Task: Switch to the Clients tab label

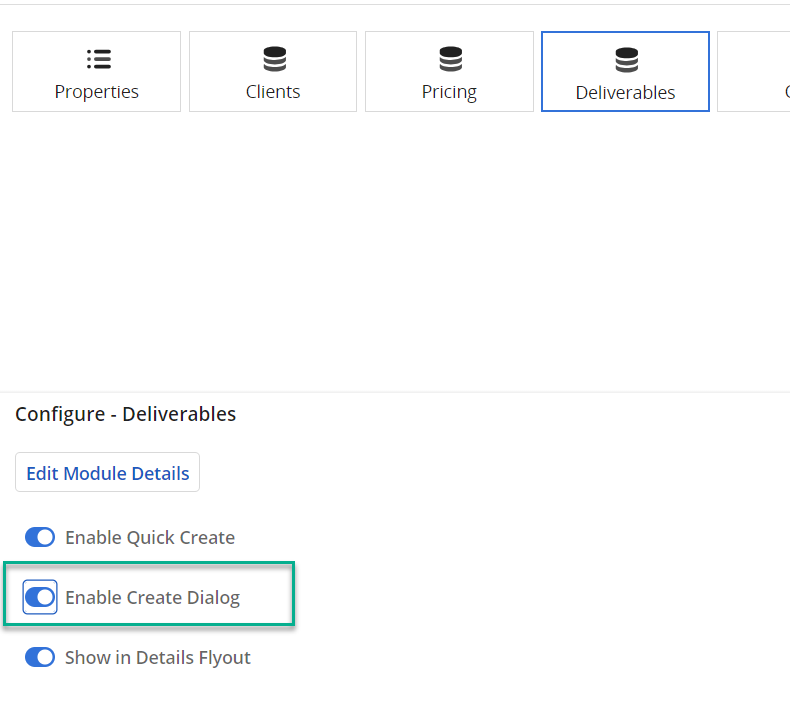Action: 273,92
